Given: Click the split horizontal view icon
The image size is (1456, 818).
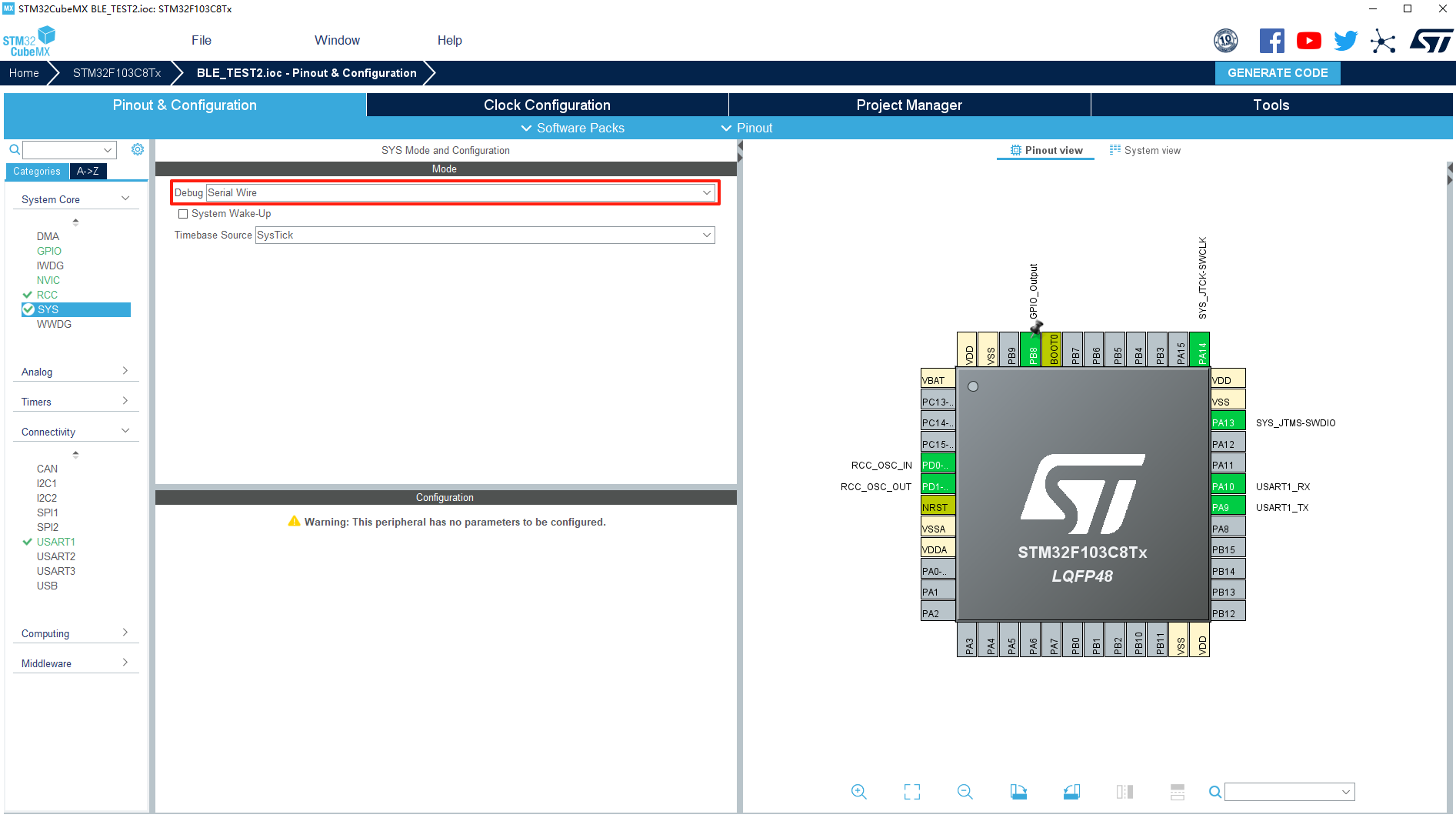Looking at the screenshot, I should point(1178,792).
